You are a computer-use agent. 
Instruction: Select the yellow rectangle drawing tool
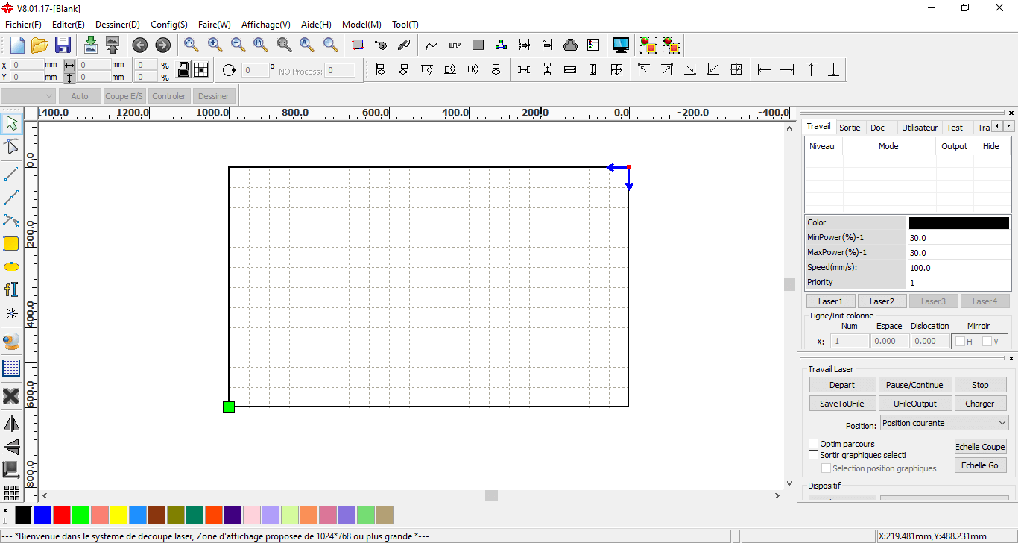[x=11, y=243]
